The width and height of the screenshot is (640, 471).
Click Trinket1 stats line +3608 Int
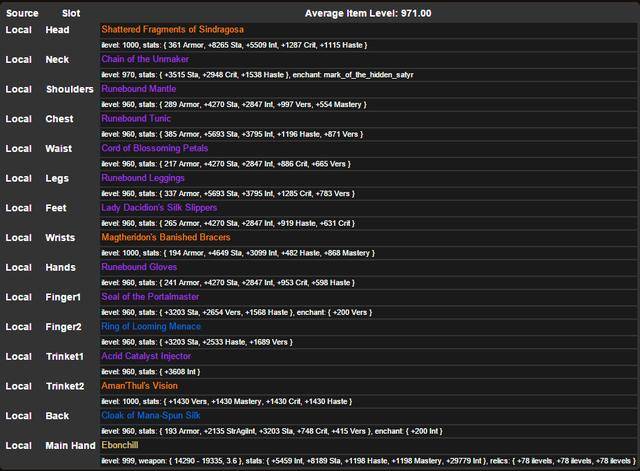pos(151,372)
